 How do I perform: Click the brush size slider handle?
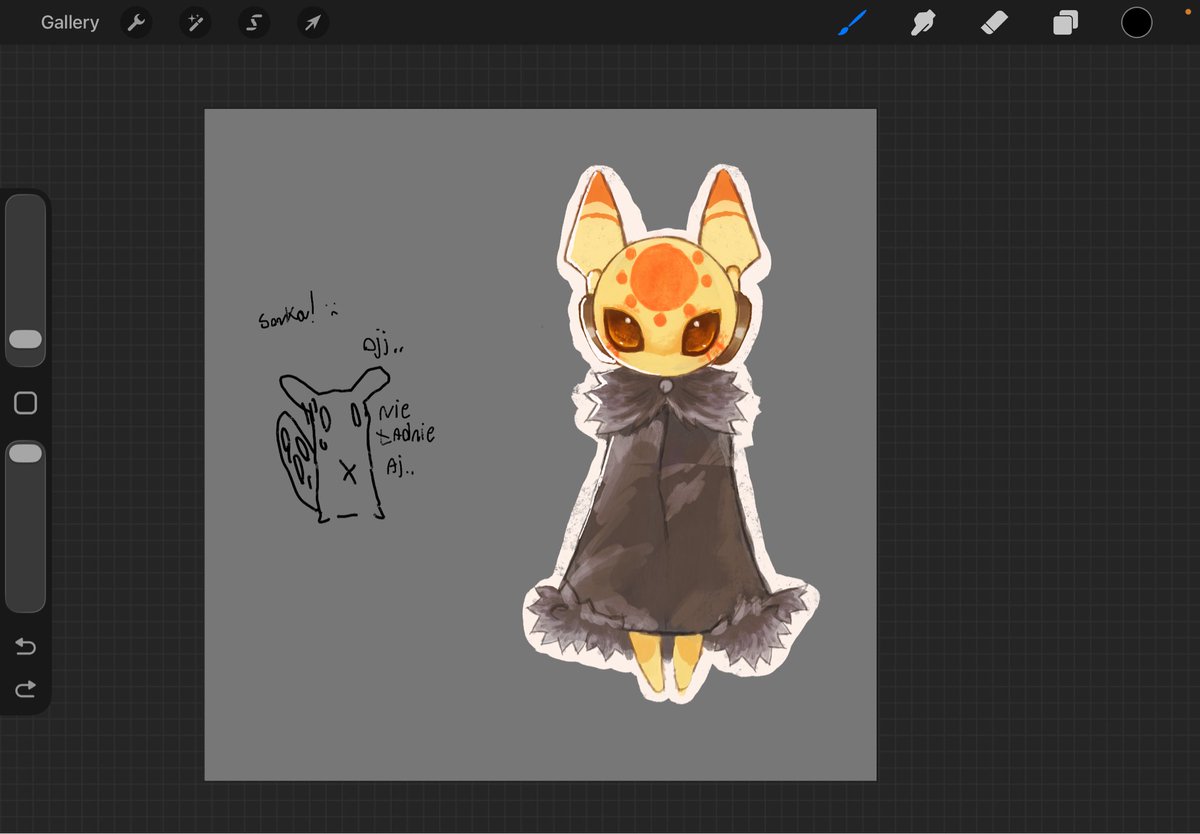coord(25,339)
